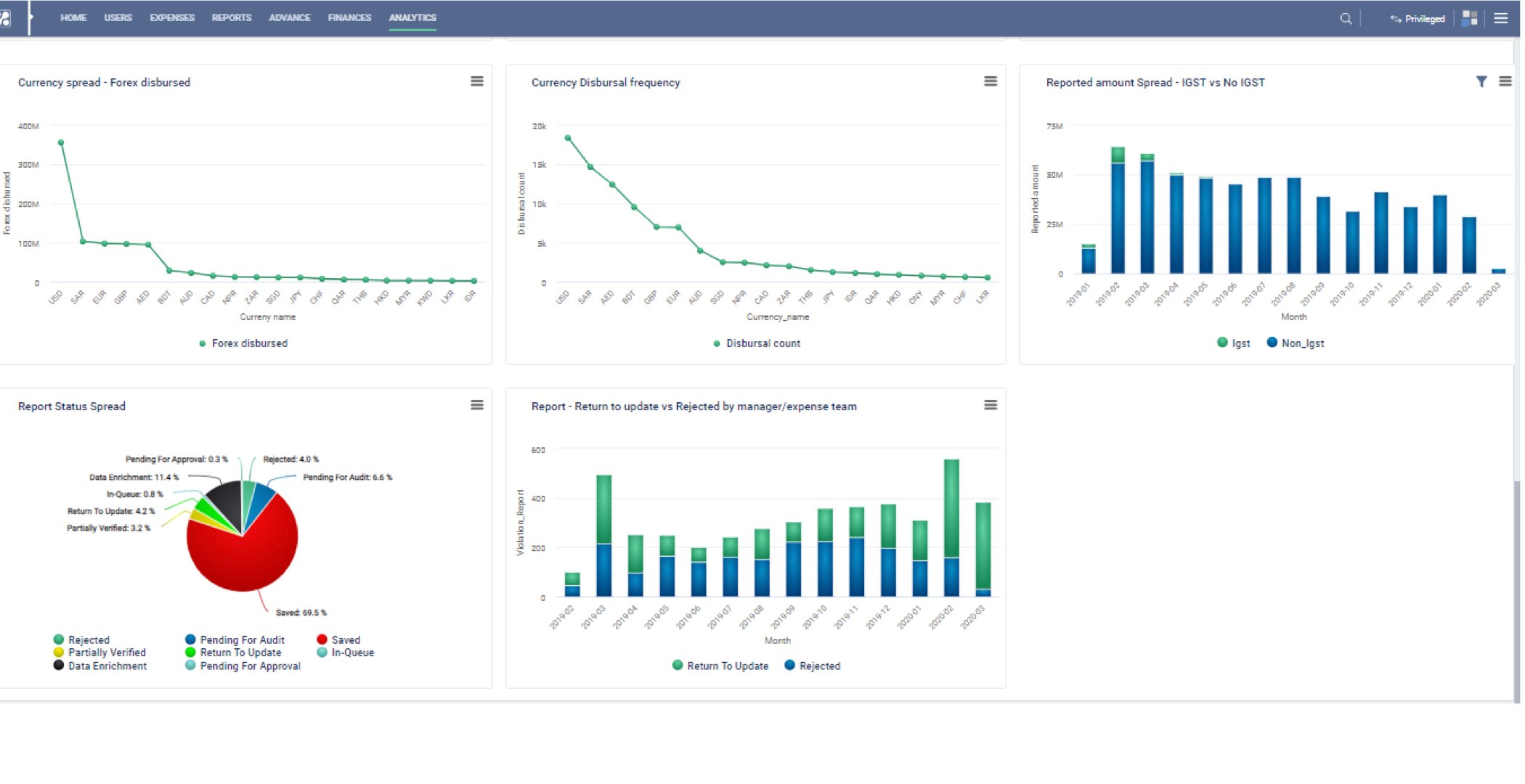Image resolution: width=1525 pixels, height=784 pixels.
Task: Click the 2020-02 bar in the violation report chart
Action: [x=951, y=528]
